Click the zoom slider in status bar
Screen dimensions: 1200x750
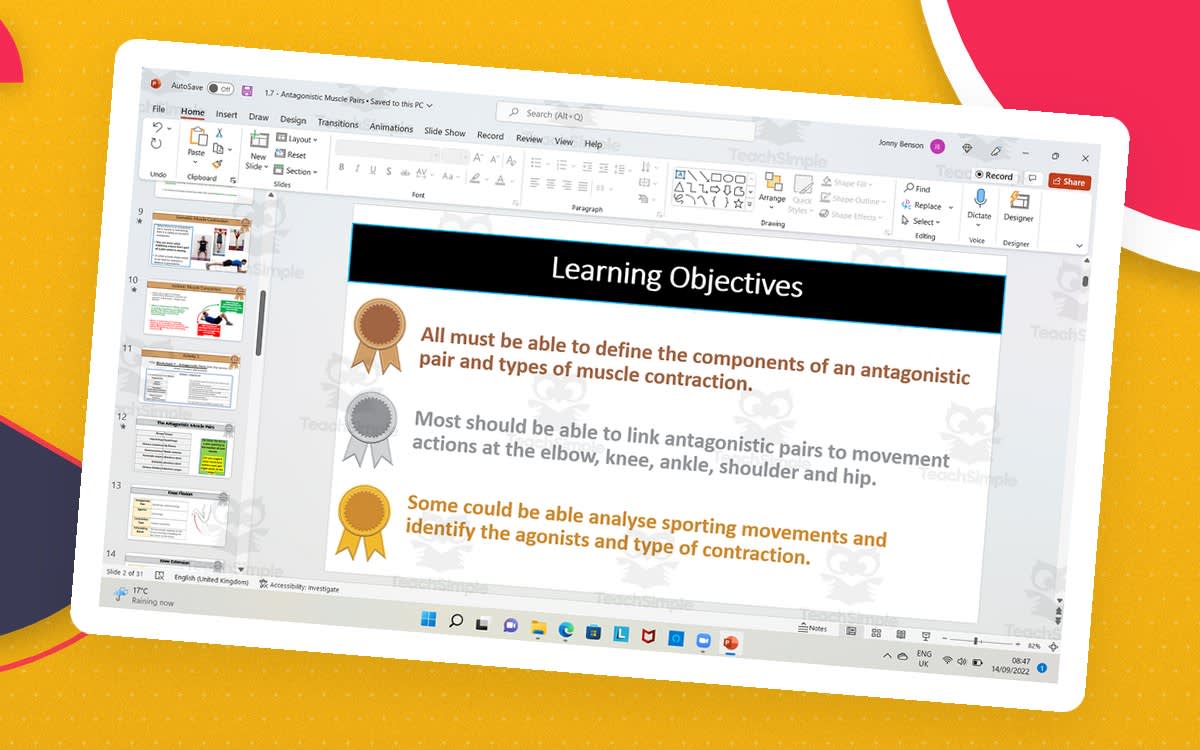(x=981, y=641)
